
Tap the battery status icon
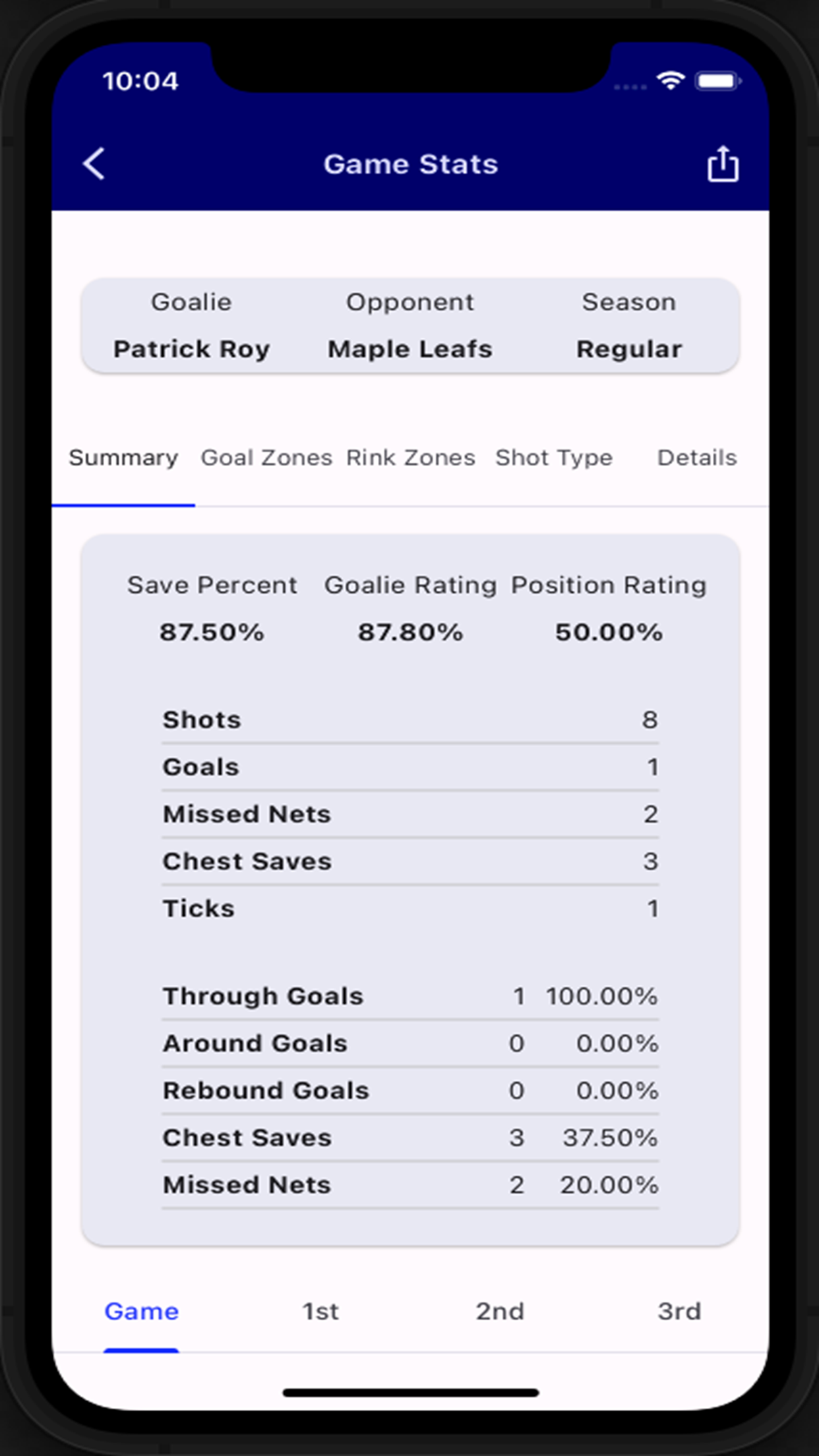(718, 81)
